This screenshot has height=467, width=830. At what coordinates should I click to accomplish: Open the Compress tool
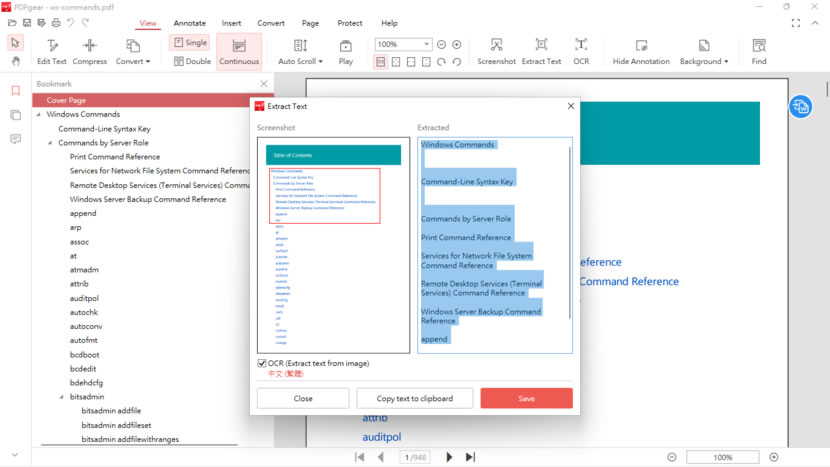click(89, 51)
